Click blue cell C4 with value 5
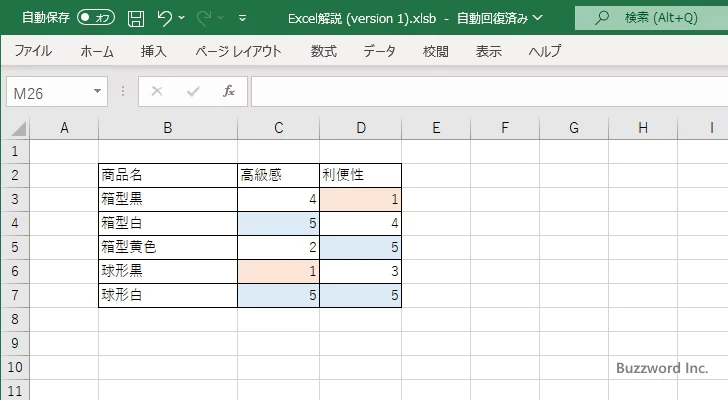Screen dimensions: 728x400 [x=279, y=223]
